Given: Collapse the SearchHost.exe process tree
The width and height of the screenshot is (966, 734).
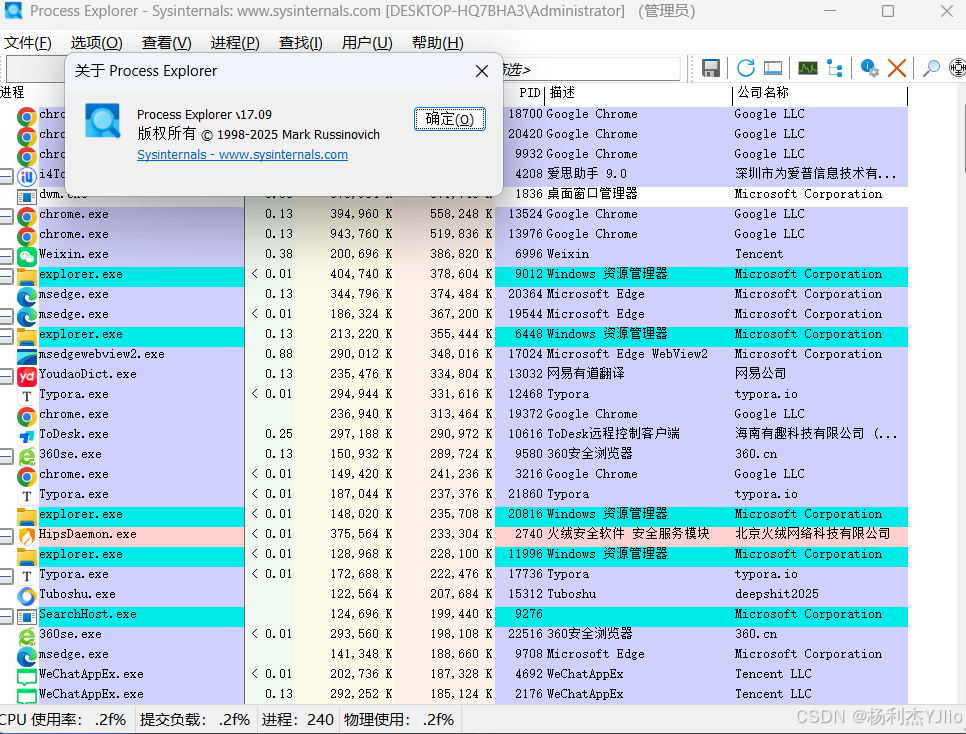Looking at the screenshot, I should 6,616.
